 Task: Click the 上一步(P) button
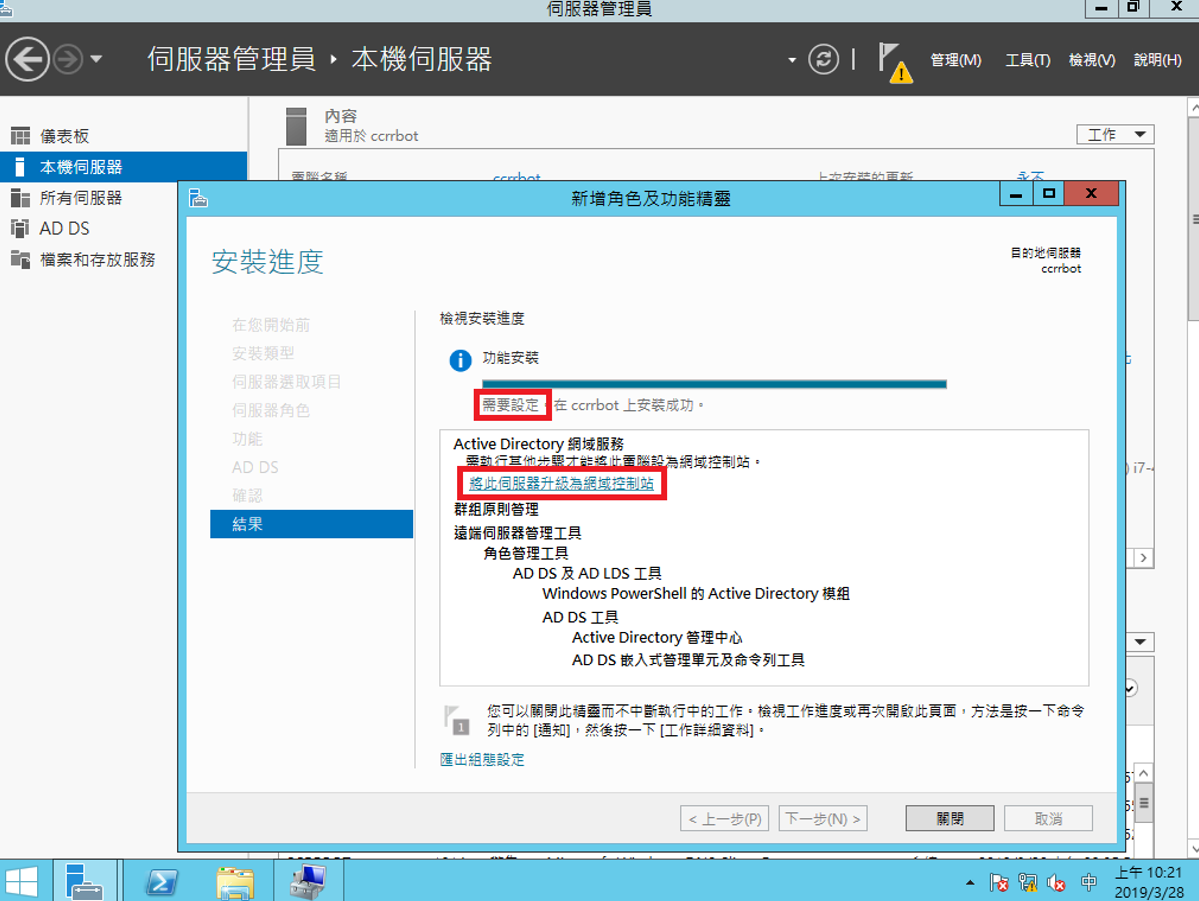pyautogui.click(x=724, y=818)
